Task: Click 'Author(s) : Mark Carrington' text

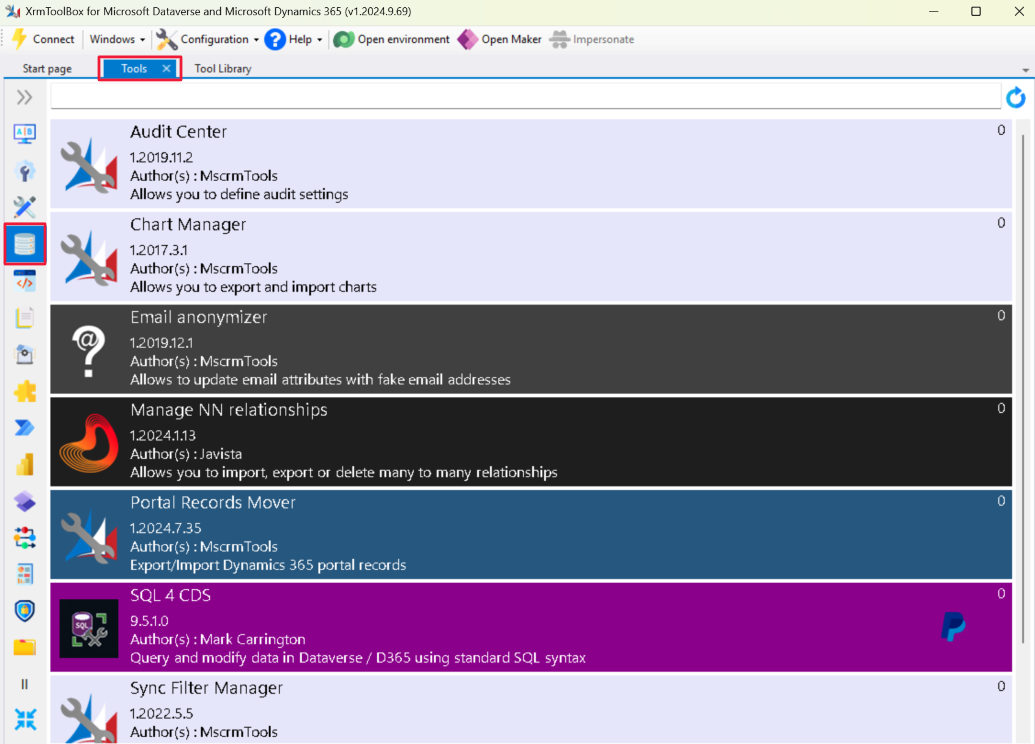Action: coord(217,640)
